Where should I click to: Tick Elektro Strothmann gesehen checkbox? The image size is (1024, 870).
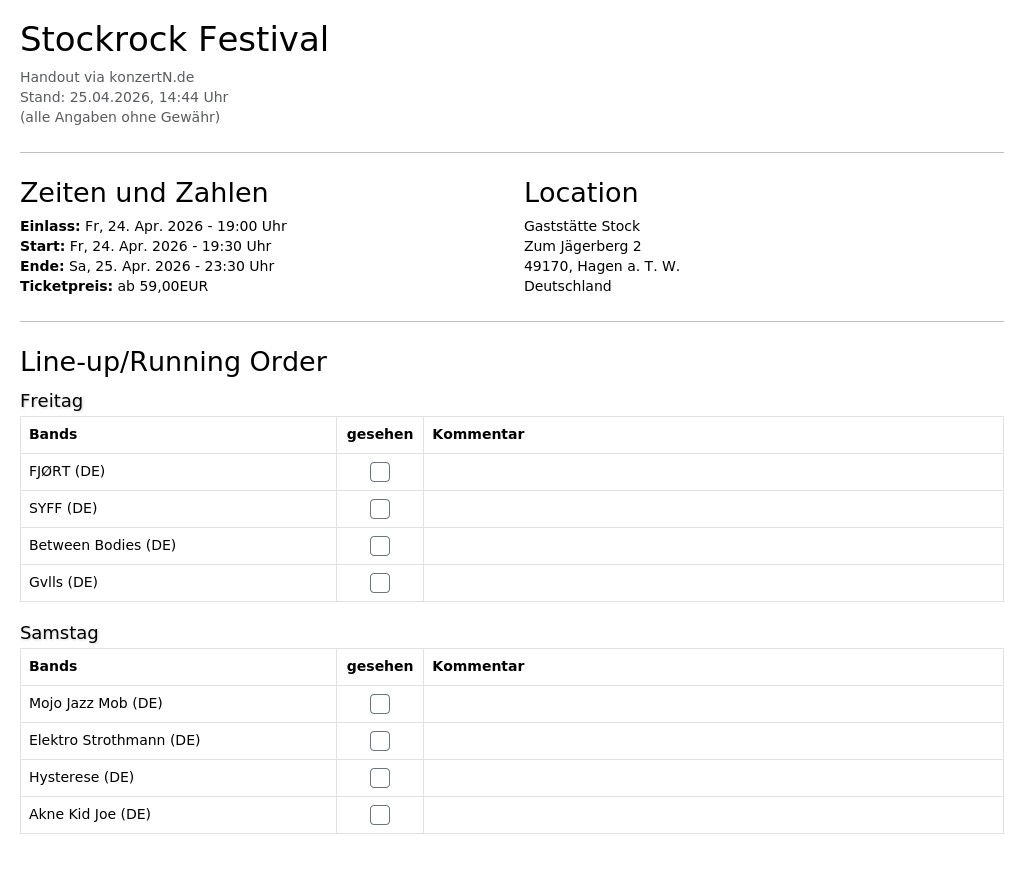pos(379,741)
